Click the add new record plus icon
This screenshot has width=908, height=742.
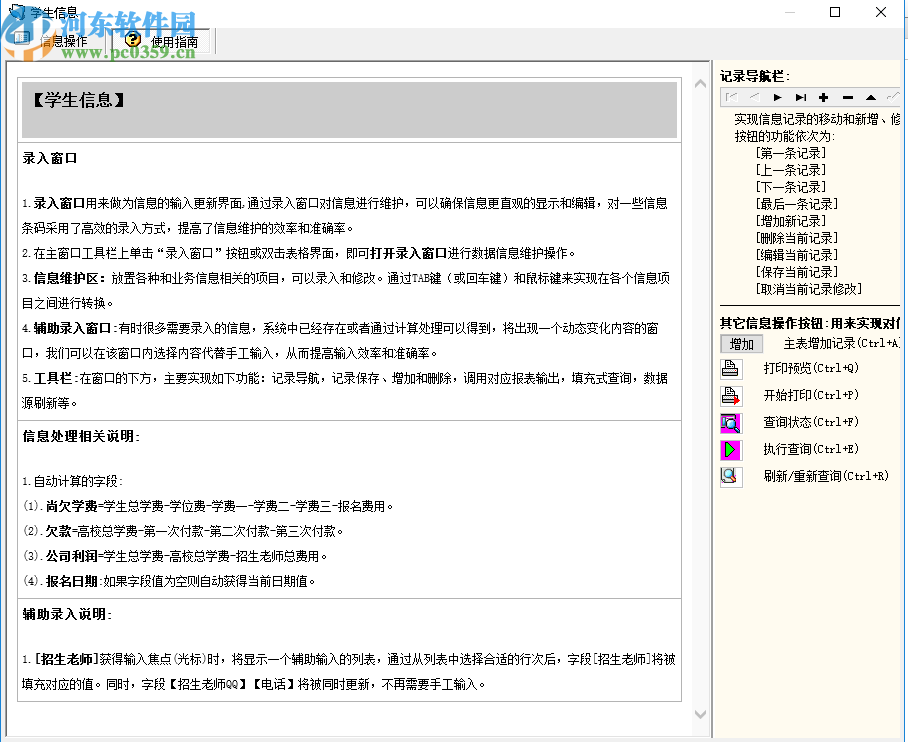pos(823,97)
